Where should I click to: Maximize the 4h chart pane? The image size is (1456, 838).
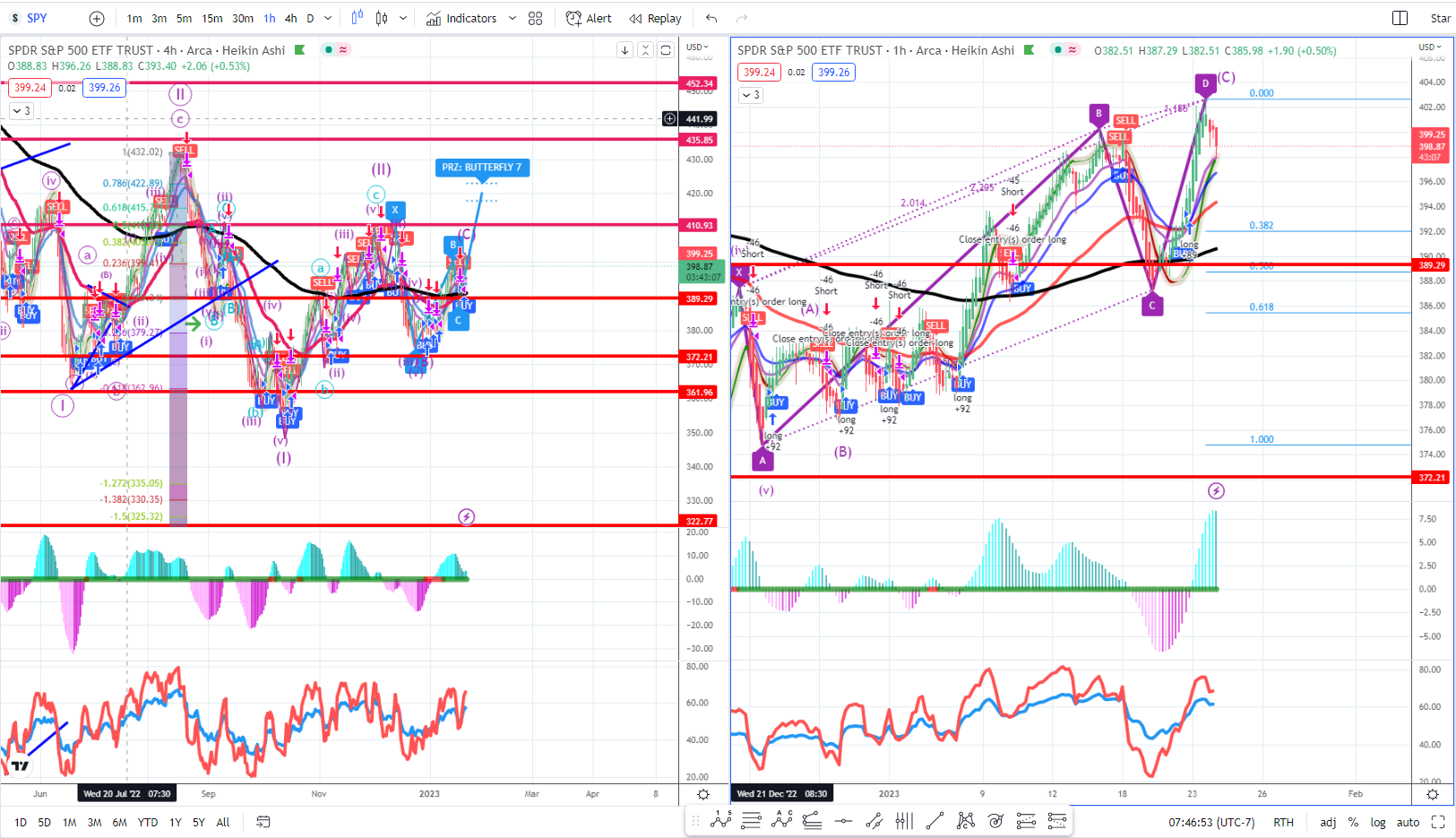pos(666,50)
